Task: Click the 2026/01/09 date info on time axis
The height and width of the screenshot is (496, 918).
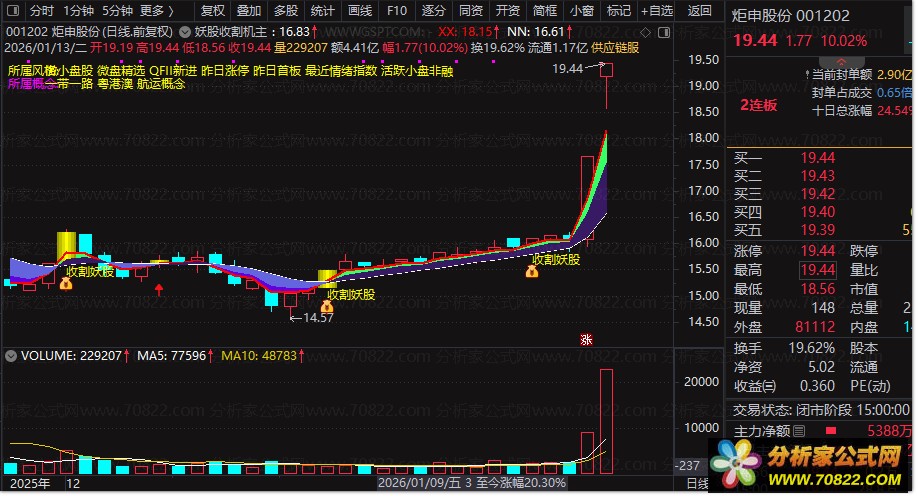Action: (x=471, y=483)
